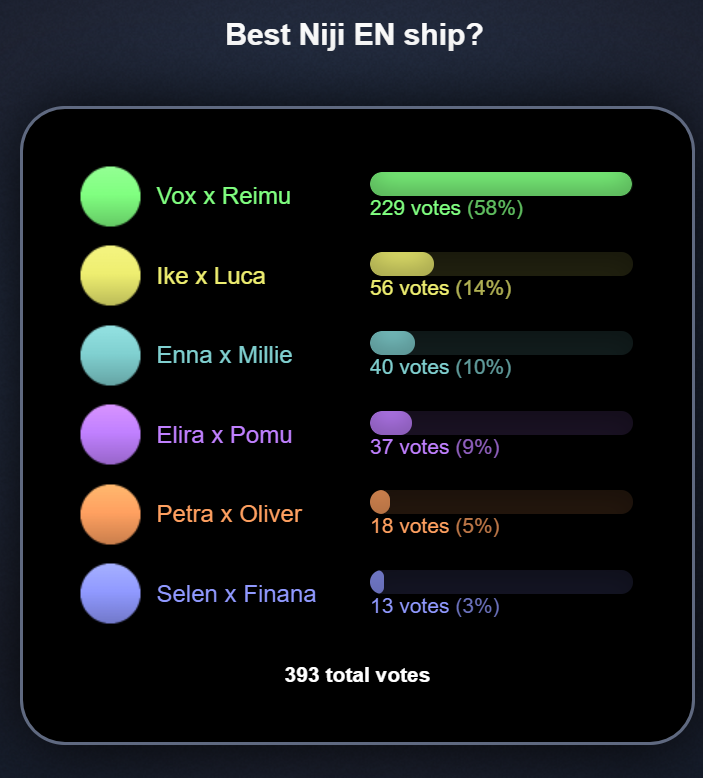Click the purple 9% progress bar
Image resolution: width=703 pixels, height=778 pixels.
501,423
